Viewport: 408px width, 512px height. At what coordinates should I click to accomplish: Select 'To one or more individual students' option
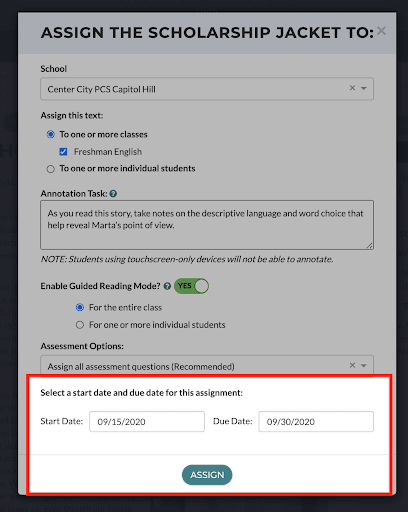coord(51,169)
